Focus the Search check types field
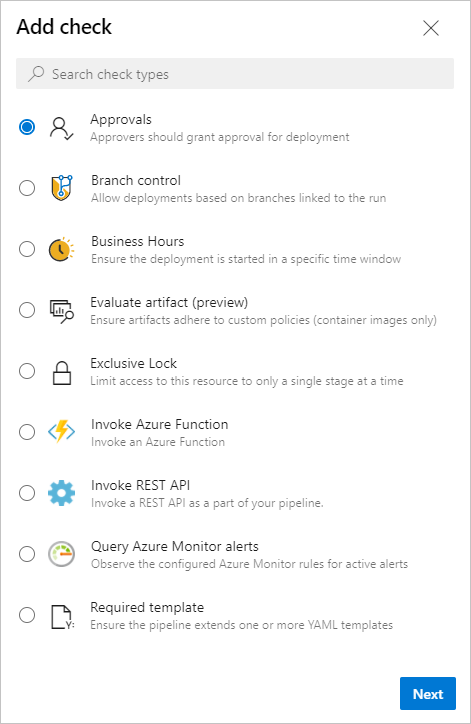The image size is (471, 724). tap(235, 73)
